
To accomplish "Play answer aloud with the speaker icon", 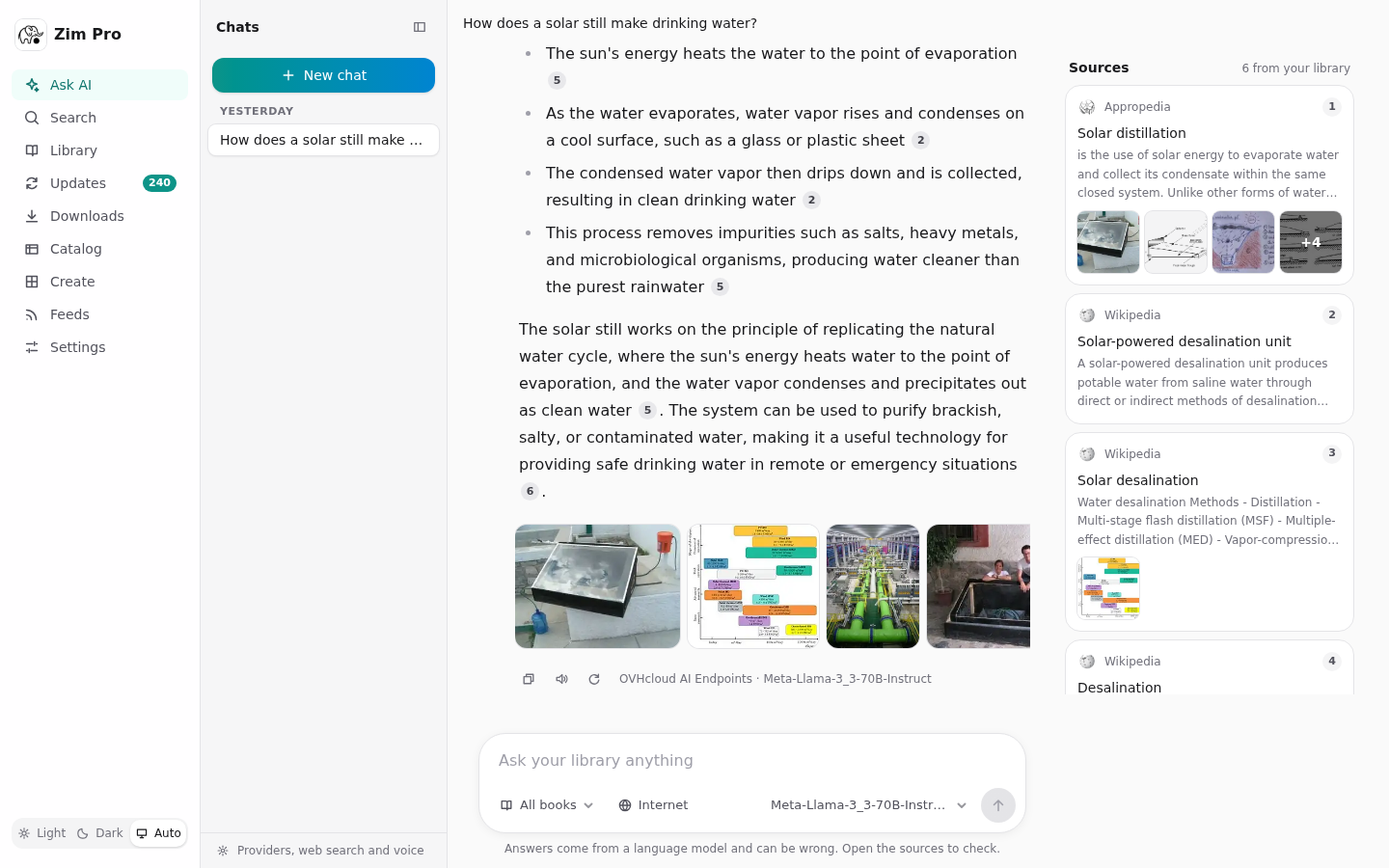I will (561, 679).
